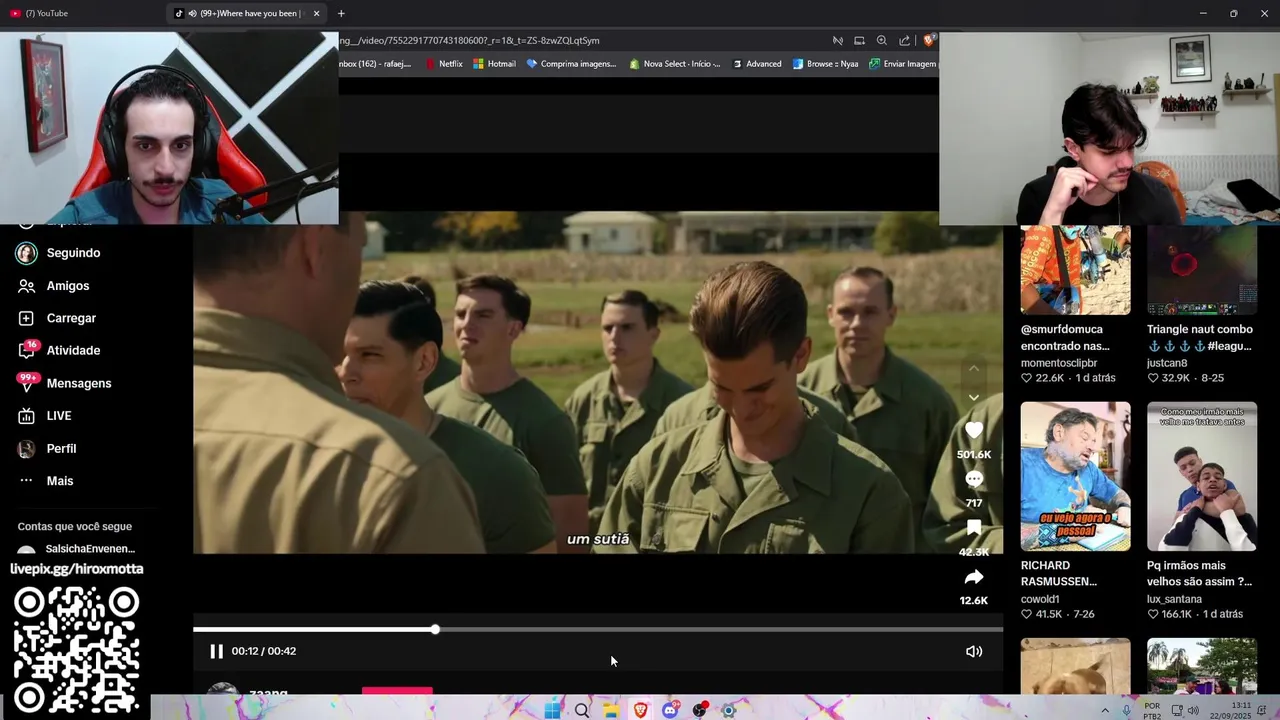Viewport: 1280px width, 720px height.
Task: Click the picture-in-picture icon in address bar
Action: 859,41
